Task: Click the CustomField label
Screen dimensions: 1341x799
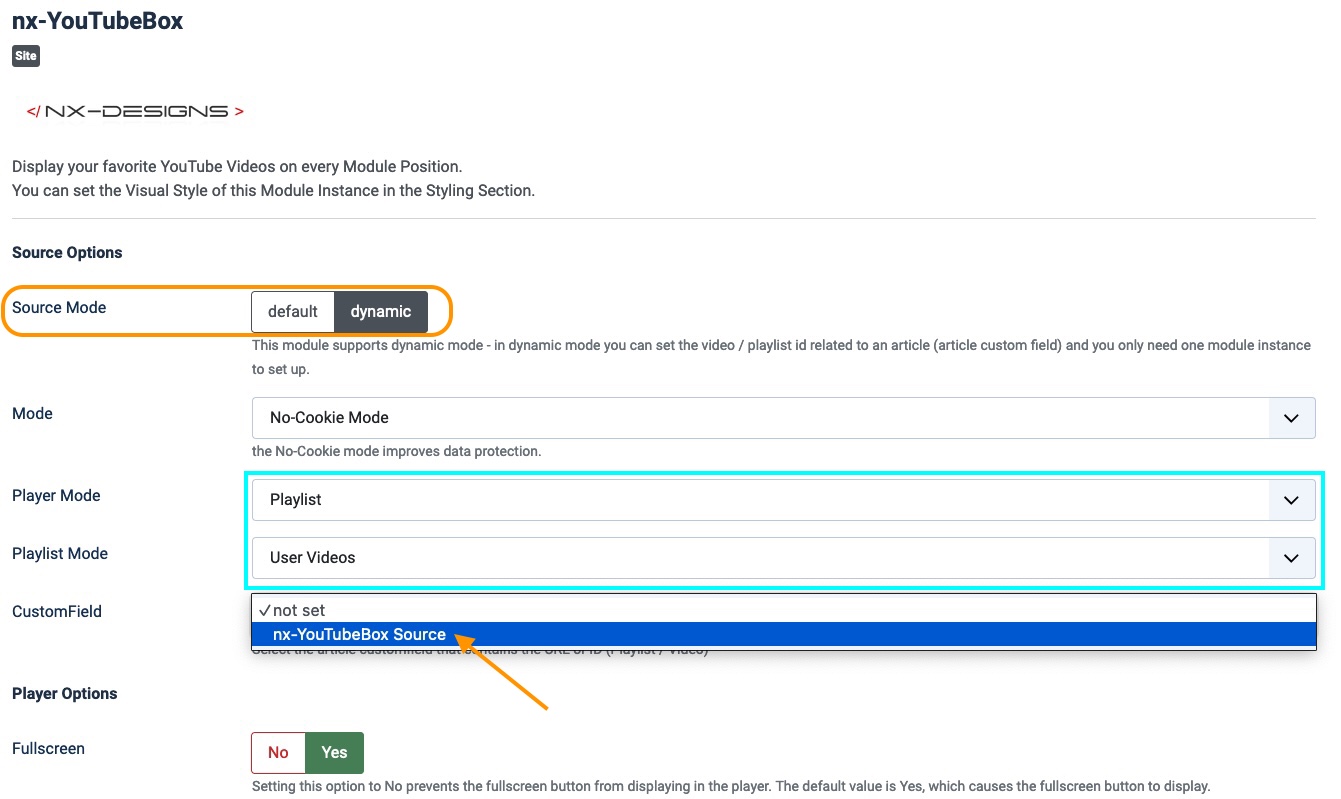Action: [57, 612]
